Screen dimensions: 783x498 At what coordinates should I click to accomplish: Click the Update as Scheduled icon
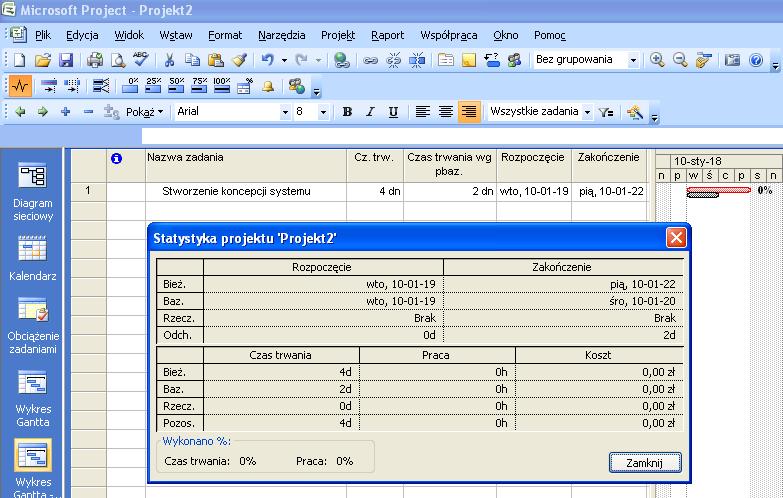(x=49, y=86)
